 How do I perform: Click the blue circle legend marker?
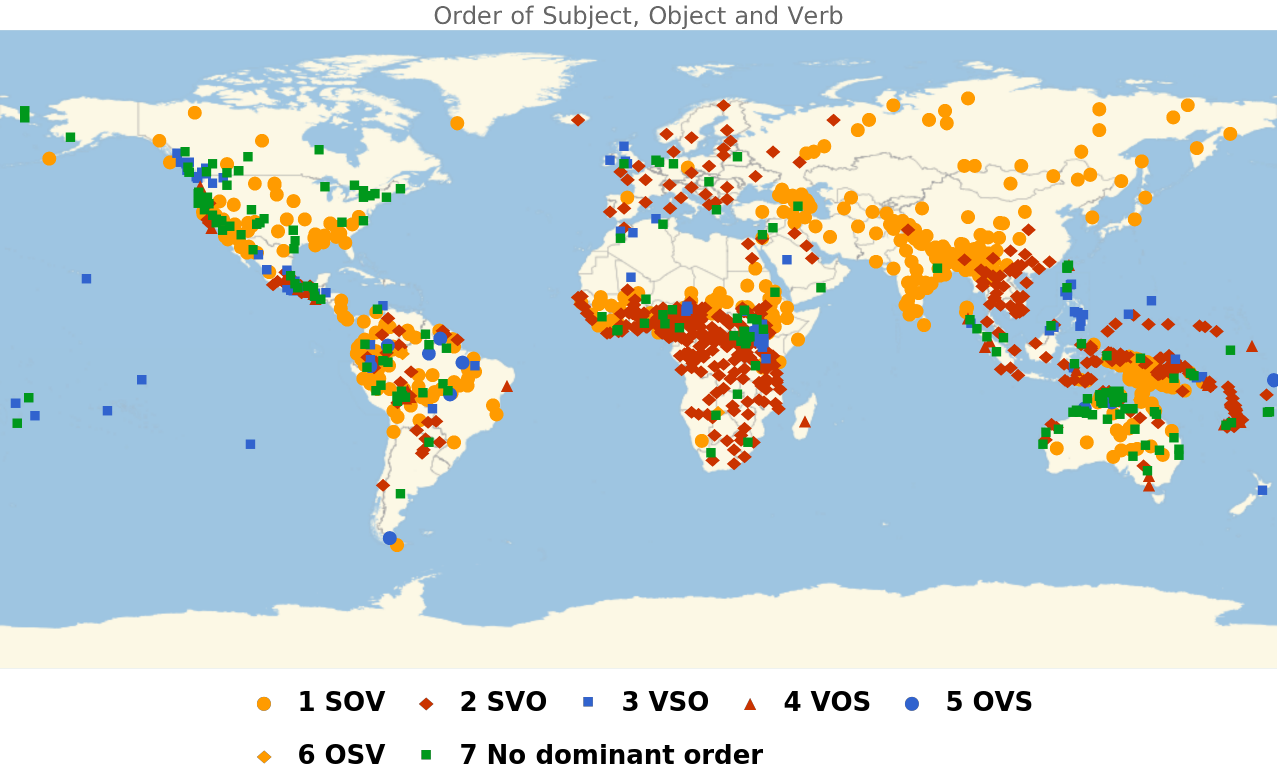click(912, 704)
